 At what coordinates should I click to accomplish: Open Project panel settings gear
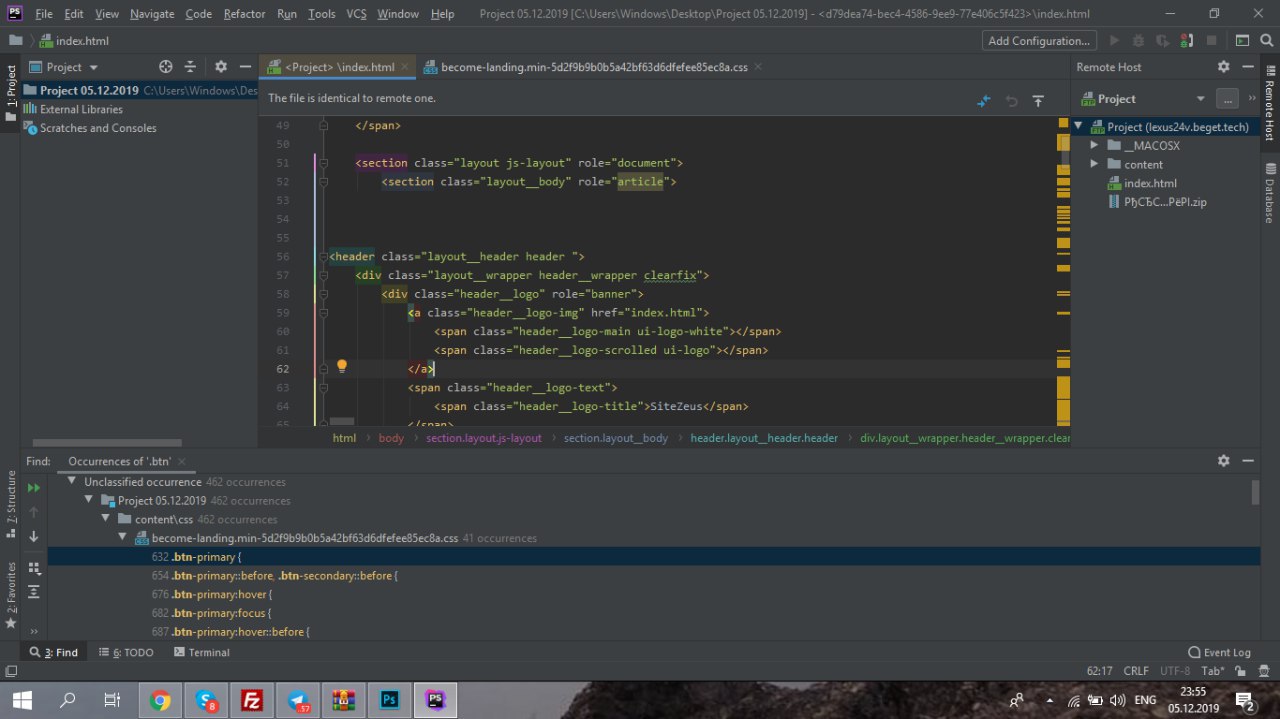(x=221, y=67)
